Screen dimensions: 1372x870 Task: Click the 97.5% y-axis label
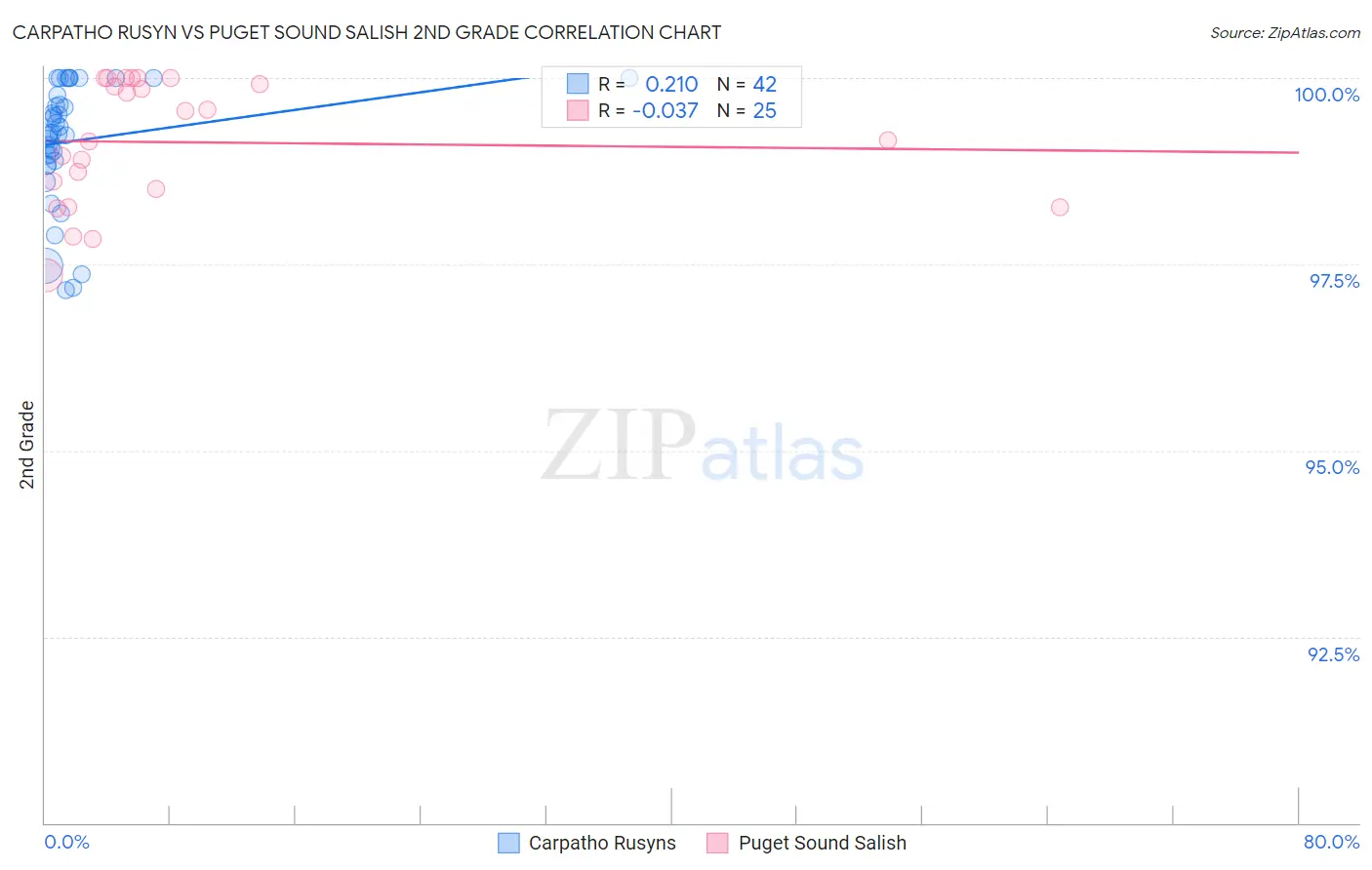coord(1334,281)
